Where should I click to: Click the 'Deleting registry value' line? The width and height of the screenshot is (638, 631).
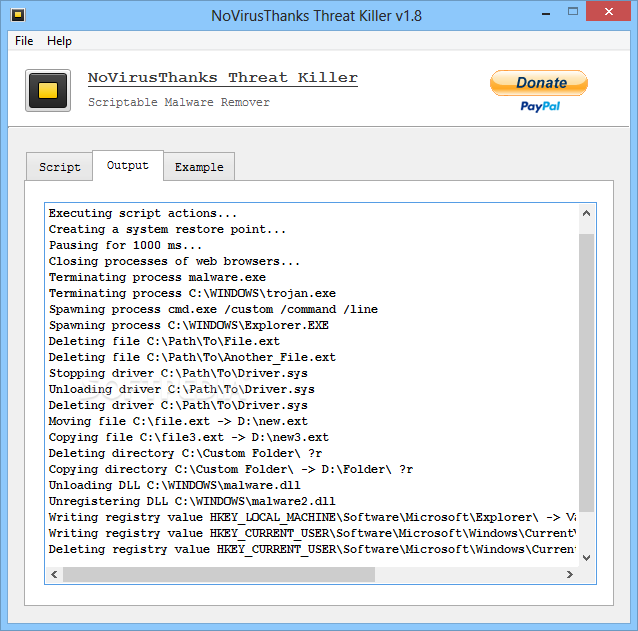coord(312,549)
